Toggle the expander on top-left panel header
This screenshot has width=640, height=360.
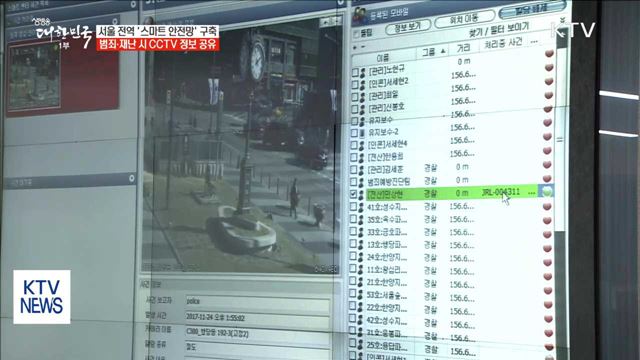tap(133, 4)
